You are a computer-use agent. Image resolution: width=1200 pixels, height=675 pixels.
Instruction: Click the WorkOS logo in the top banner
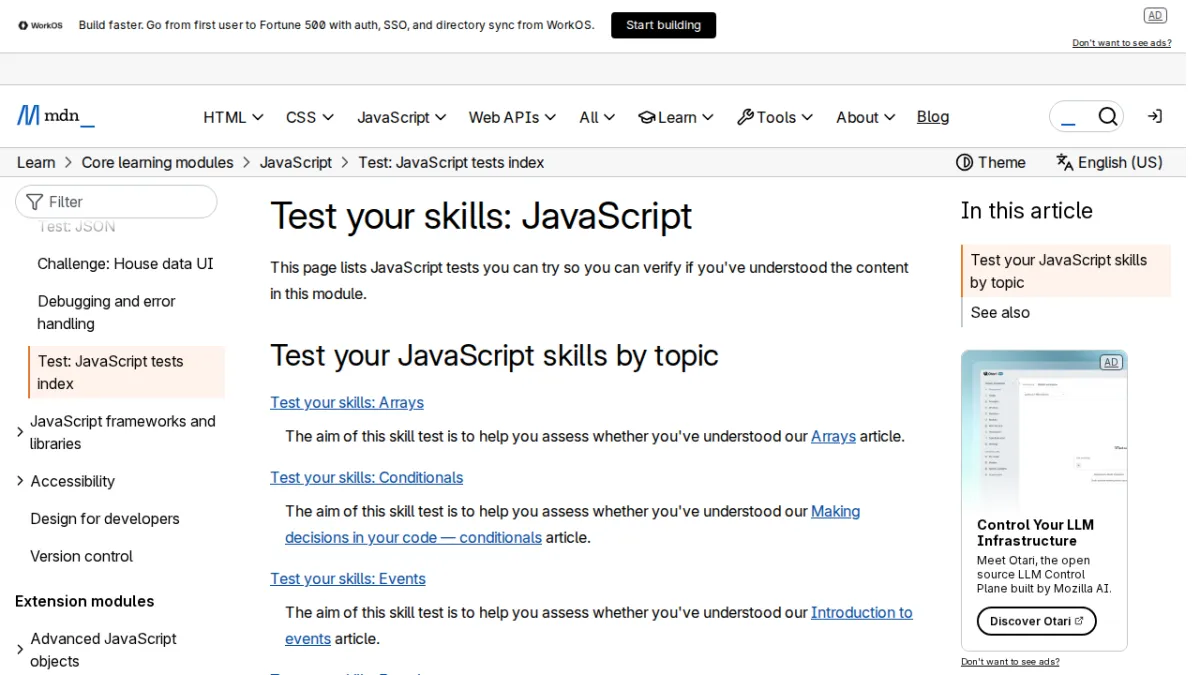point(40,25)
